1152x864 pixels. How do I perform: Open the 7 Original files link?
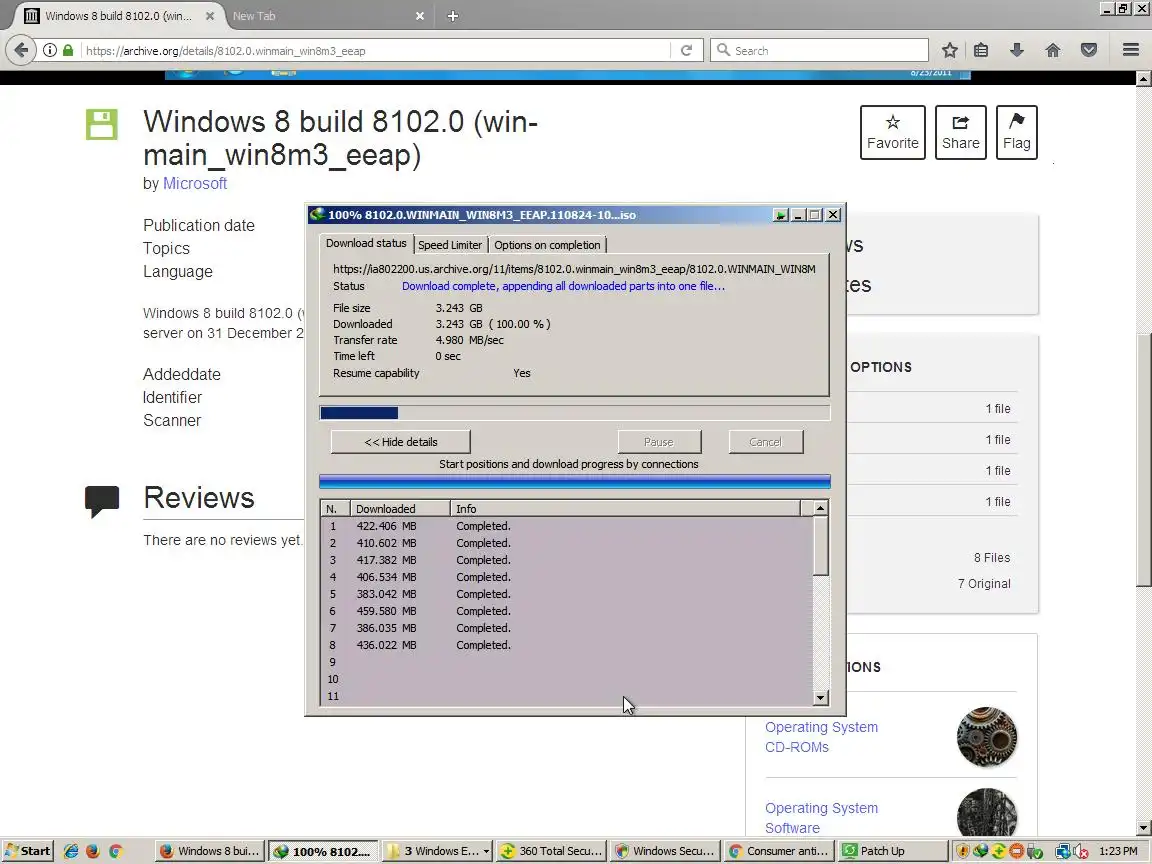984,583
